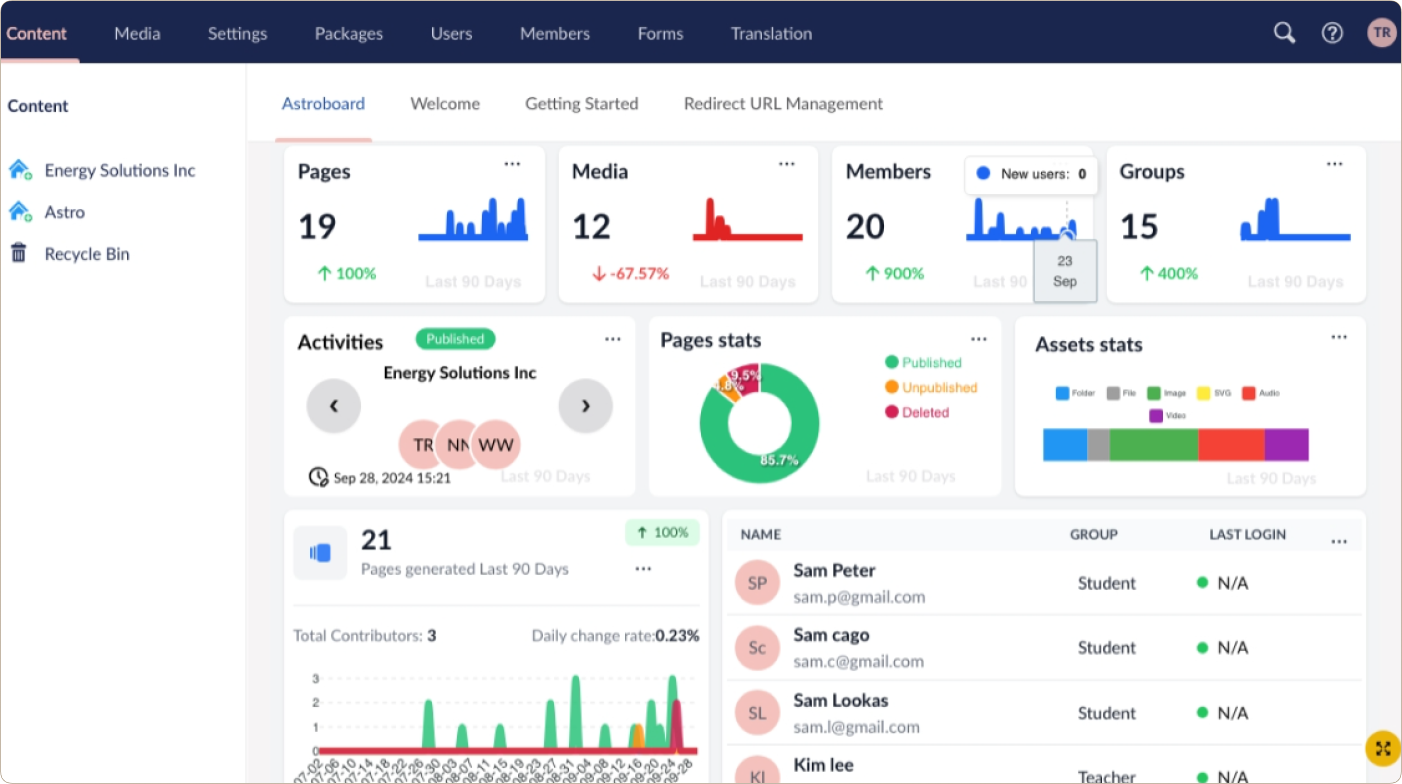Switch to the Redirect URL Management tab
1402x784 pixels.
point(783,104)
